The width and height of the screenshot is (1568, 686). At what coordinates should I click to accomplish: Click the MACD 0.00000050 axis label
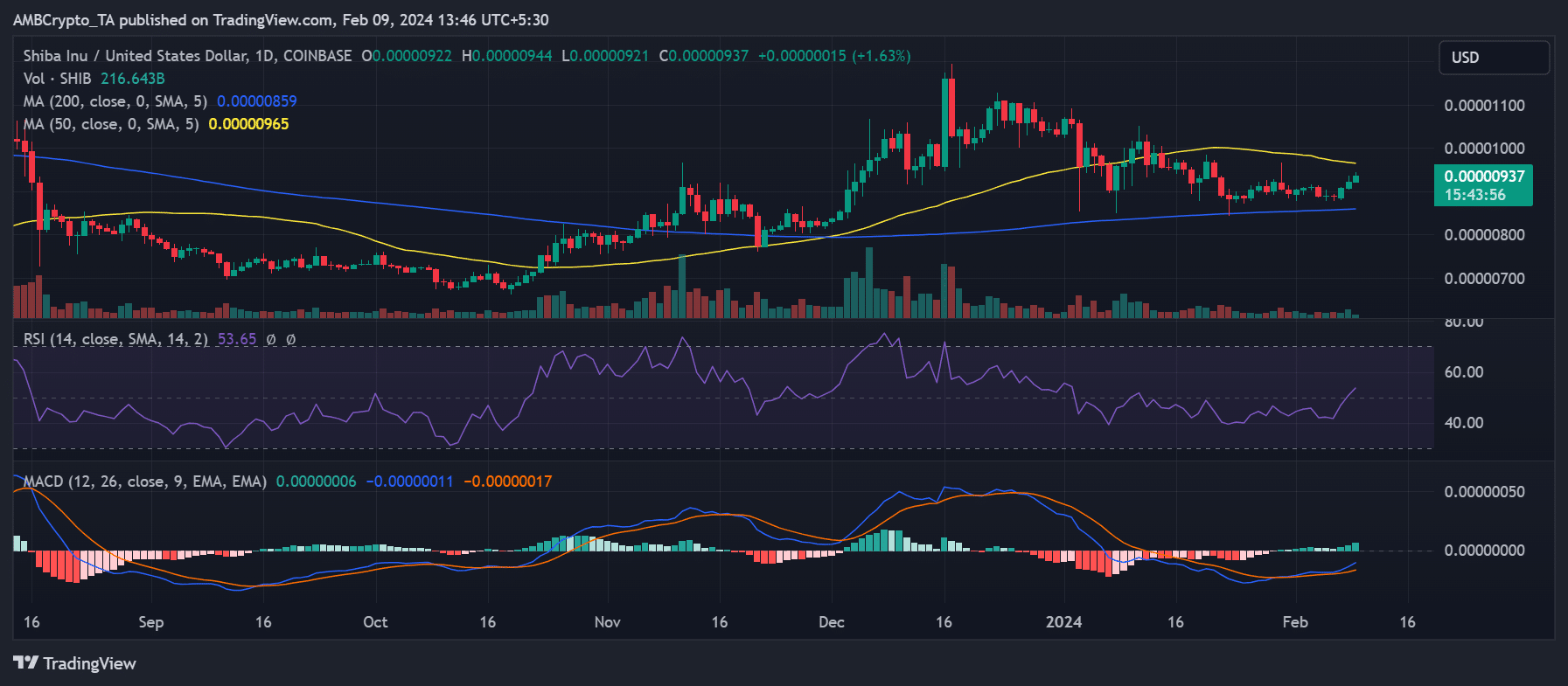tap(1485, 492)
